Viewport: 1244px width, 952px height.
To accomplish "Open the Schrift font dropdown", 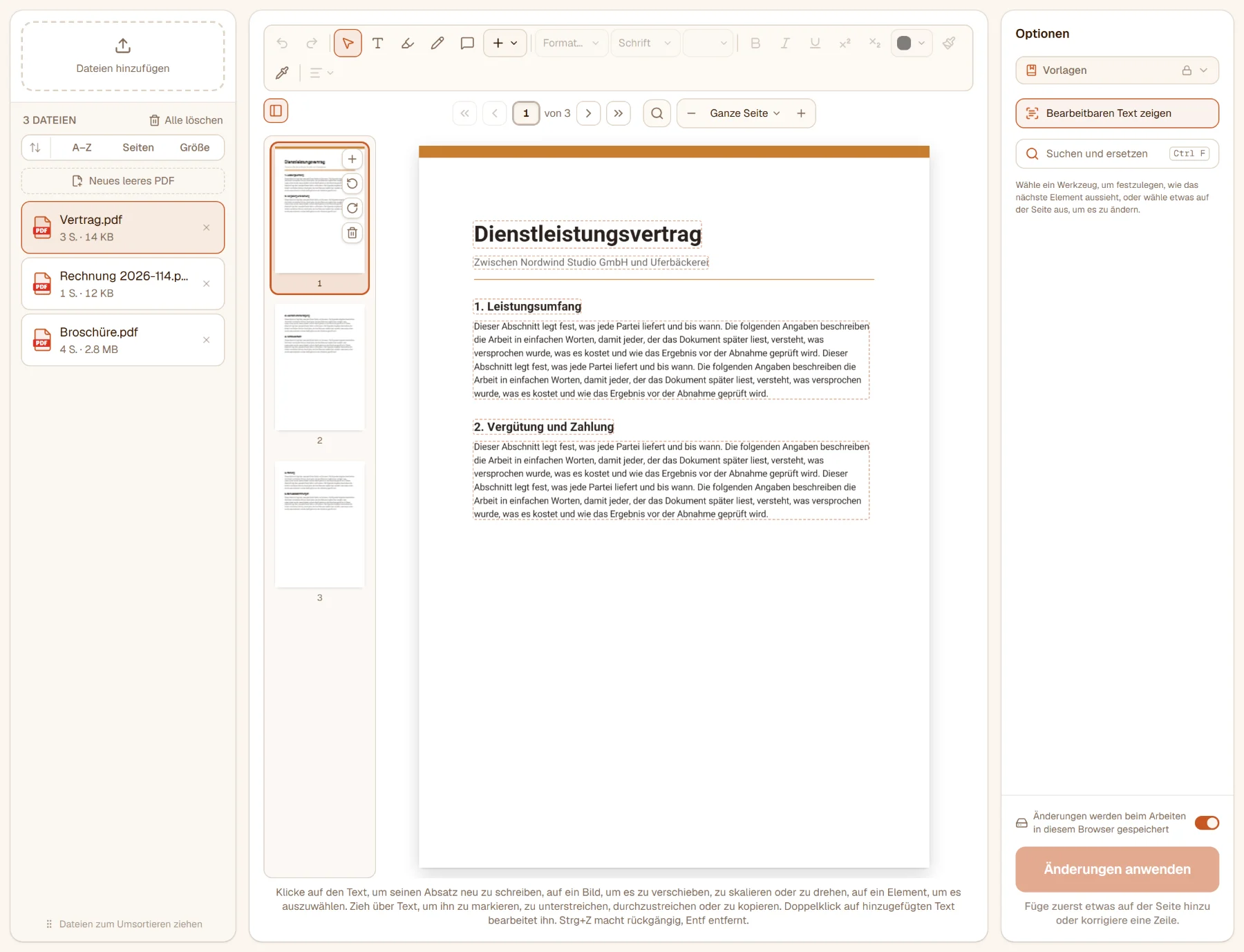I will pyautogui.click(x=645, y=43).
